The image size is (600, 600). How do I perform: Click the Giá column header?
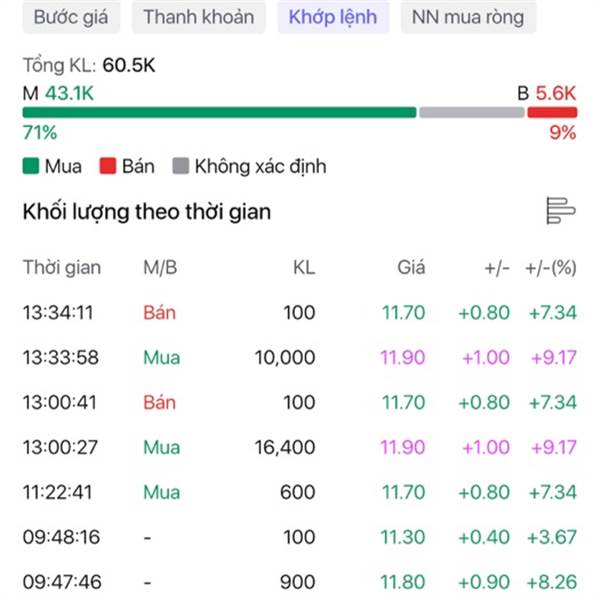[x=411, y=267]
